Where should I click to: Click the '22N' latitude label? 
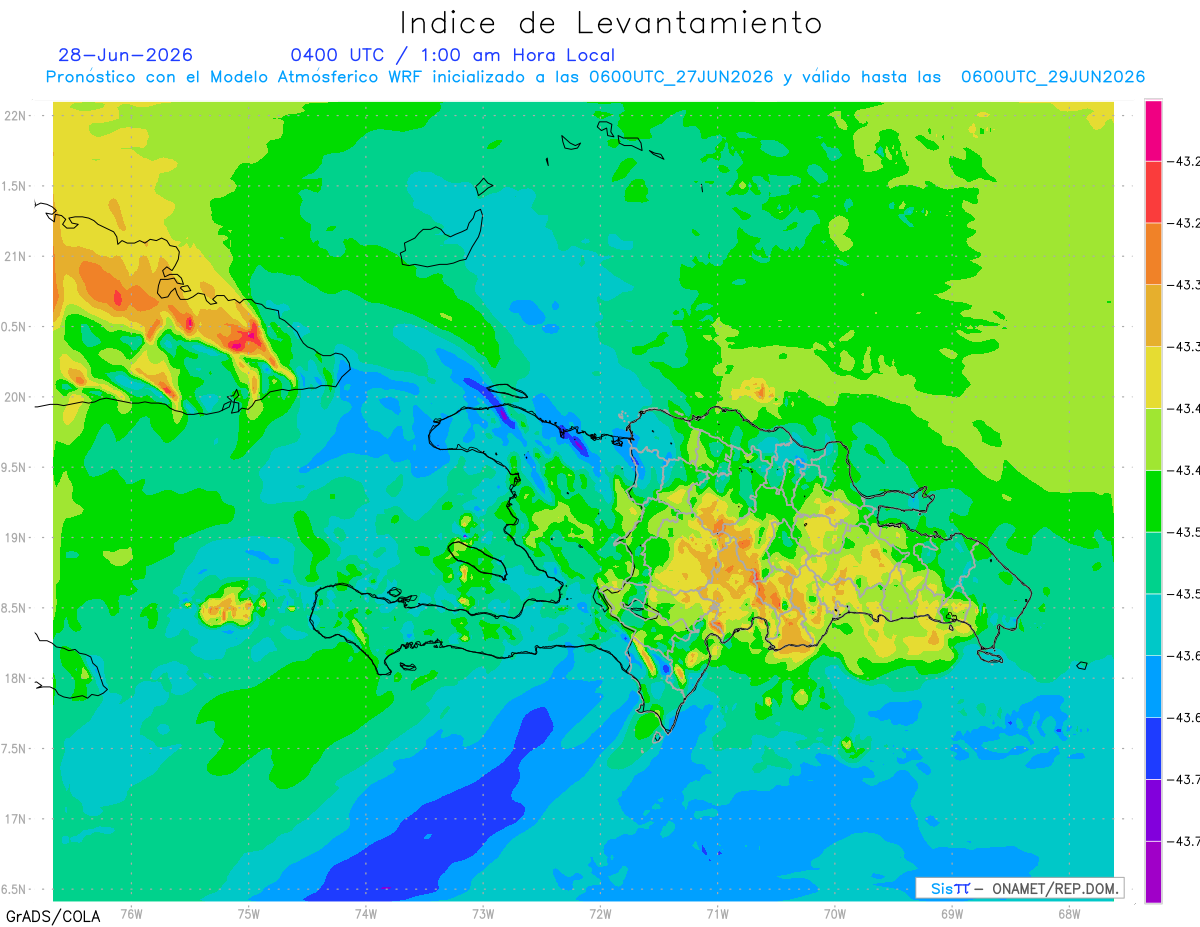pos(17,115)
